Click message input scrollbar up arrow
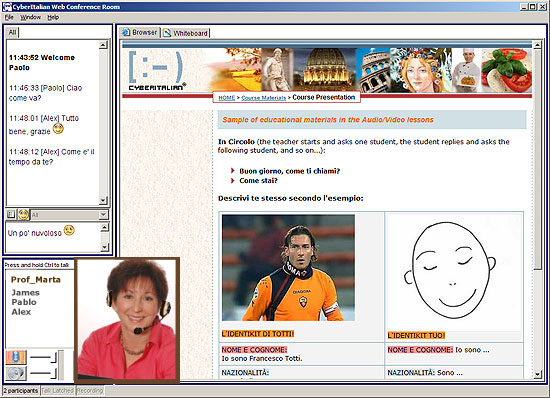Viewport: 550px width, 398px height. 105,228
